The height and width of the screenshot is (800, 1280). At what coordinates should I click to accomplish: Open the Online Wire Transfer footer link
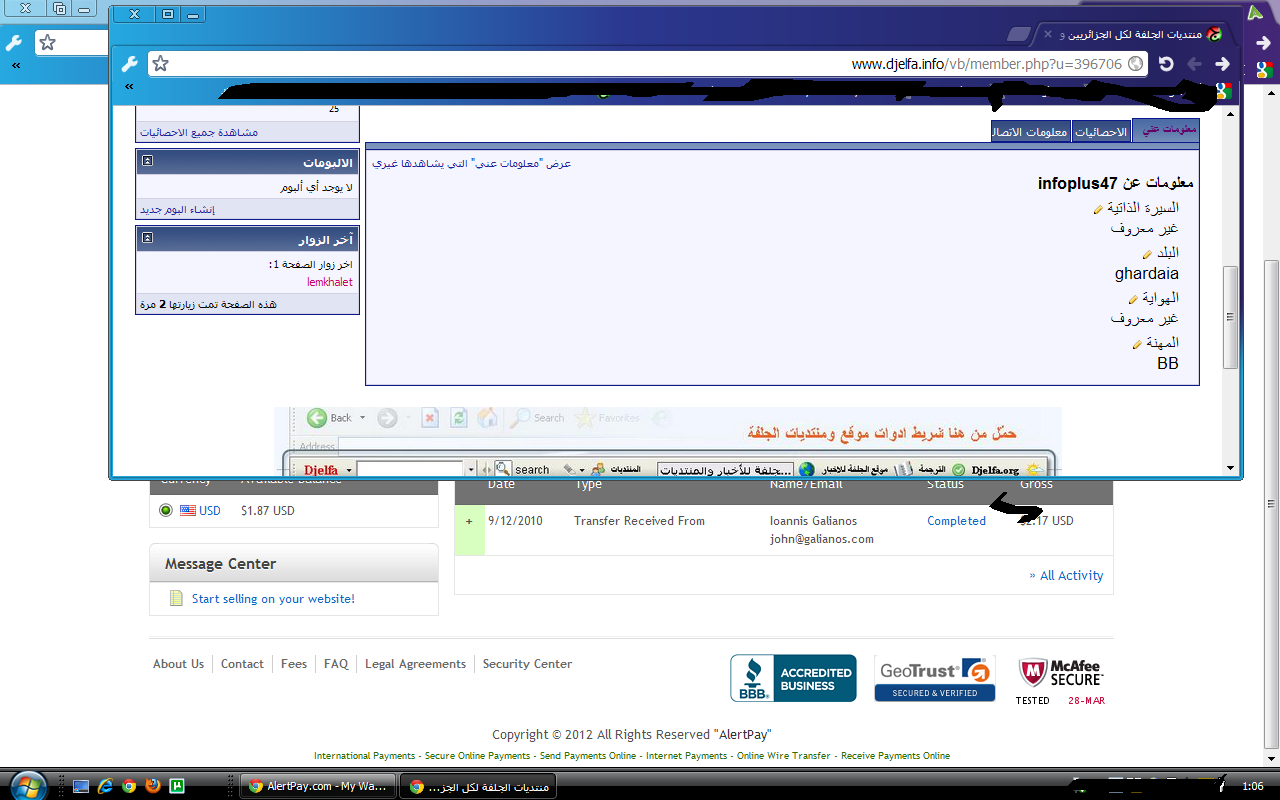pyautogui.click(x=784, y=756)
